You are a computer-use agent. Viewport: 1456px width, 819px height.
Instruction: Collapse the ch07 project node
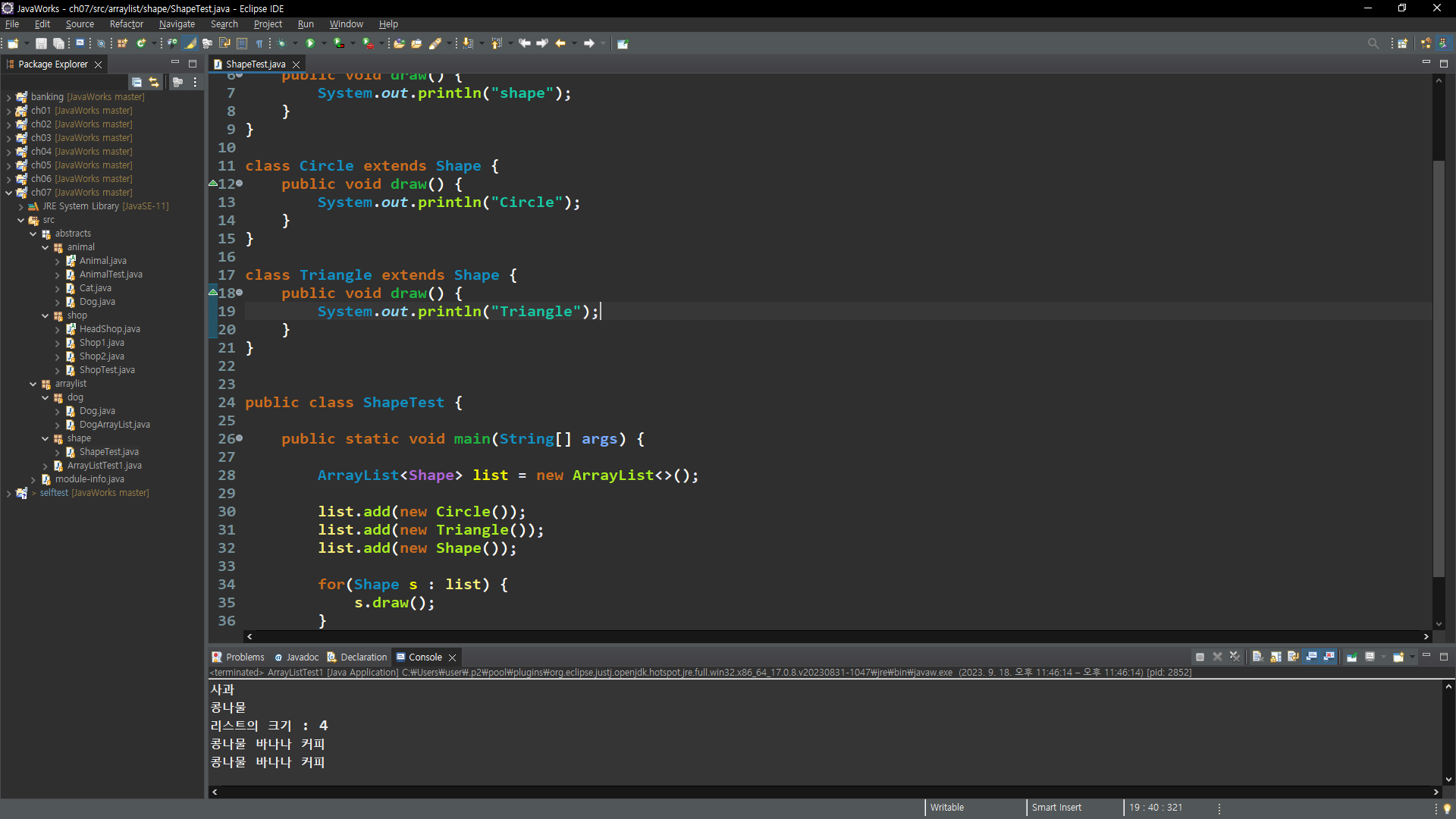tap(8, 193)
